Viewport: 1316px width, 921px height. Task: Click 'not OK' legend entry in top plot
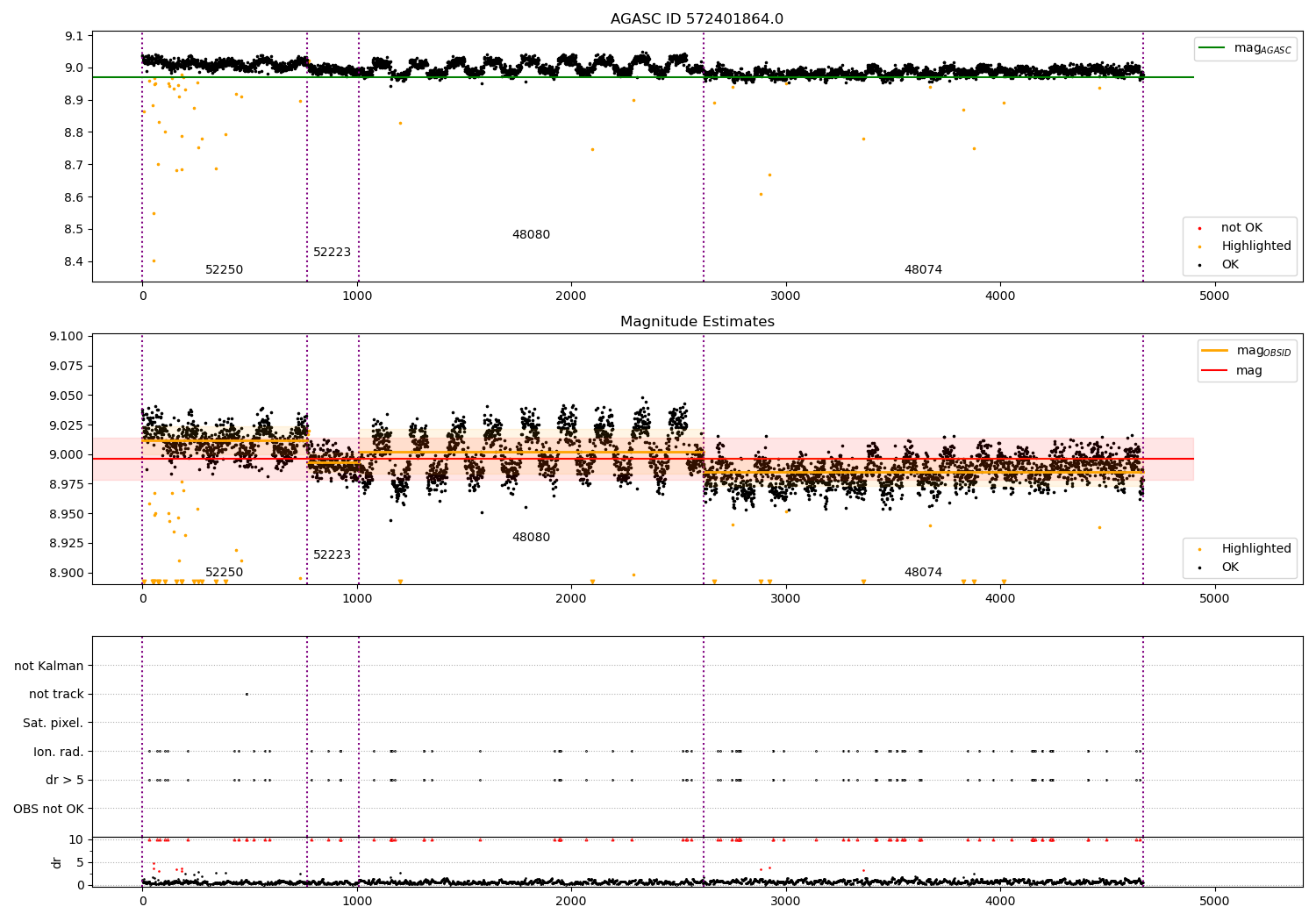tap(1242, 228)
